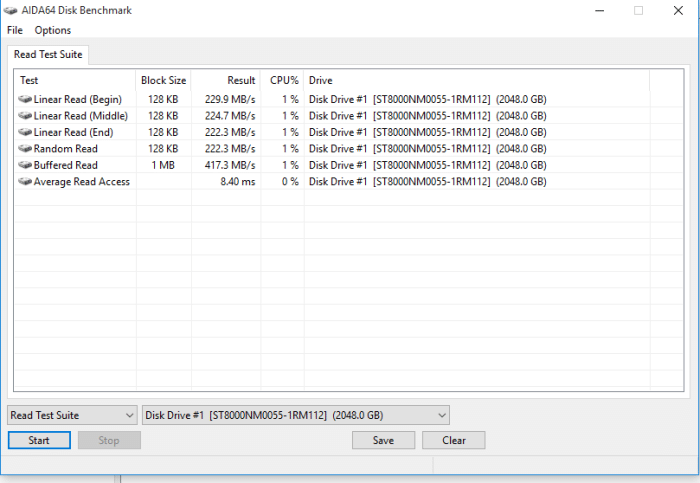Click the 1 % CPU cell in Linear Read (Middle) row
700x483 pixels.
click(290, 116)
